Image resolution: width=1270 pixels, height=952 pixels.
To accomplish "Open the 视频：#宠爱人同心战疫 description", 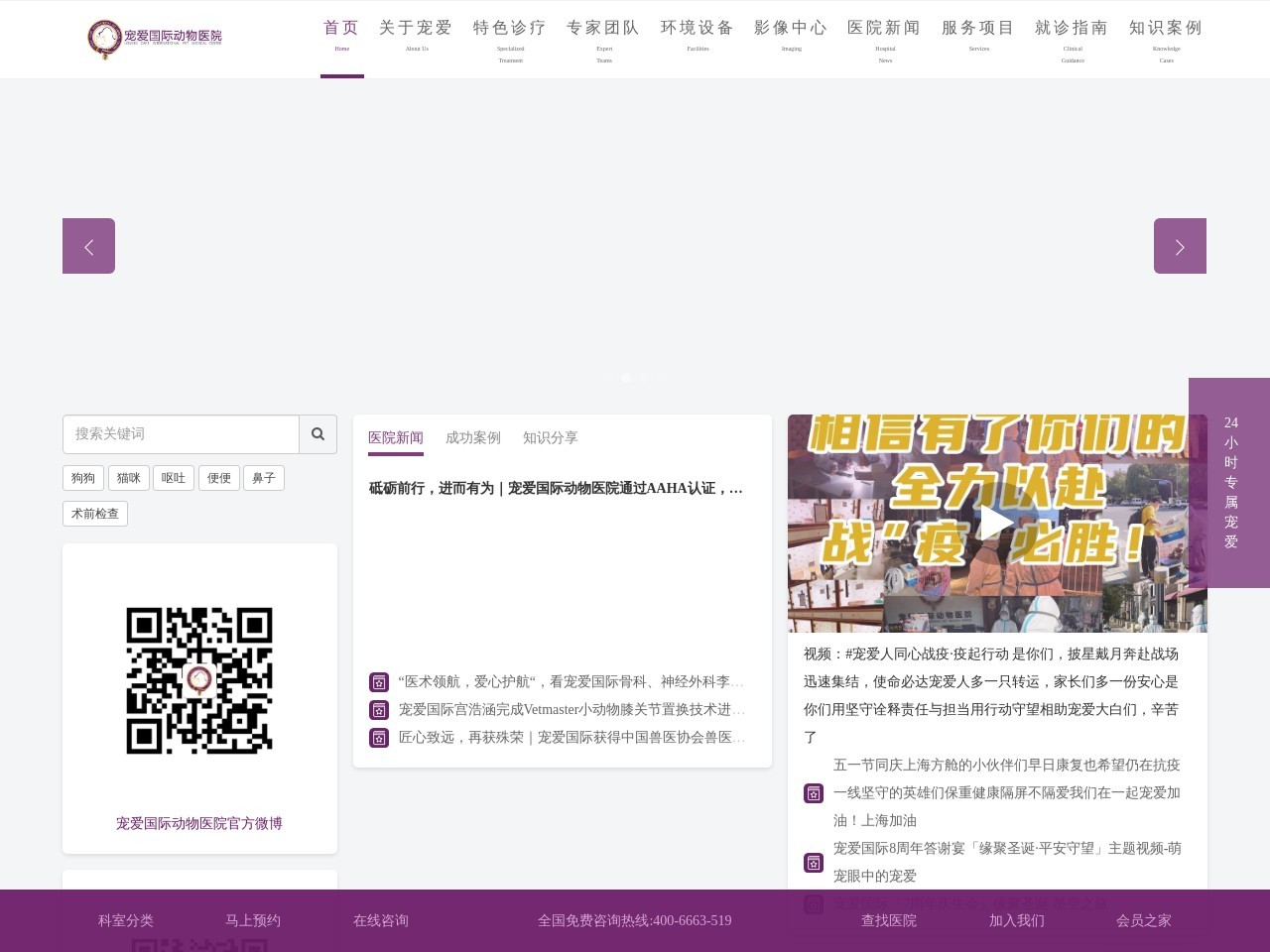I will [992, 696].
